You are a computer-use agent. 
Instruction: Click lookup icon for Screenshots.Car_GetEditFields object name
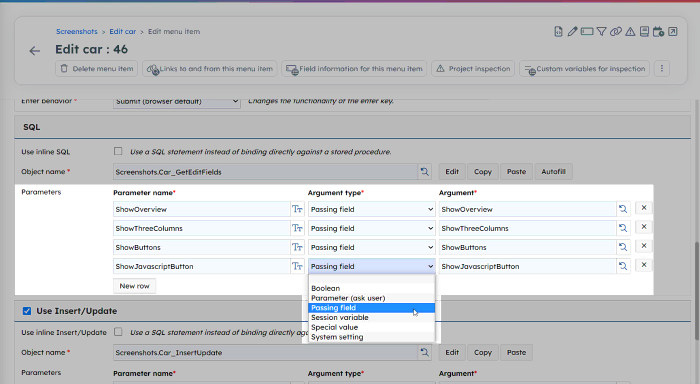point(425,171)
